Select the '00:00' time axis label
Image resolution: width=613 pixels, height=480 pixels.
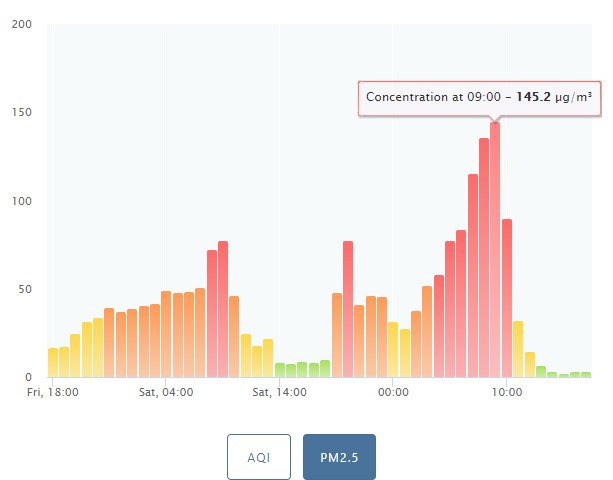[x=393, y=391]
